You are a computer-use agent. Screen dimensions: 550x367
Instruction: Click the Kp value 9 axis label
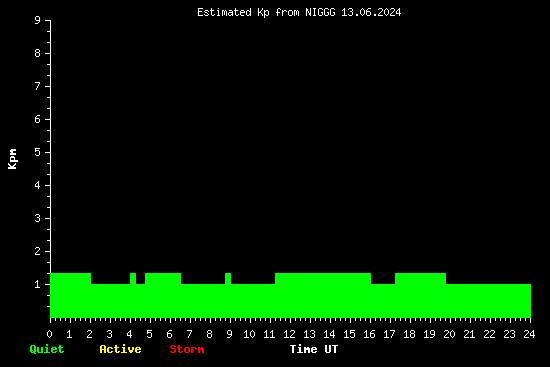38,21
